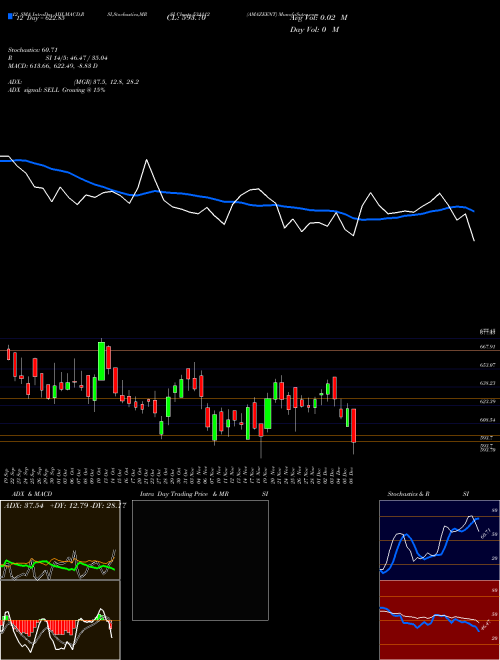Viewport: 500px width, 660px height.
Task: Click the blue SMA line's right end
Action: [474, 211]
